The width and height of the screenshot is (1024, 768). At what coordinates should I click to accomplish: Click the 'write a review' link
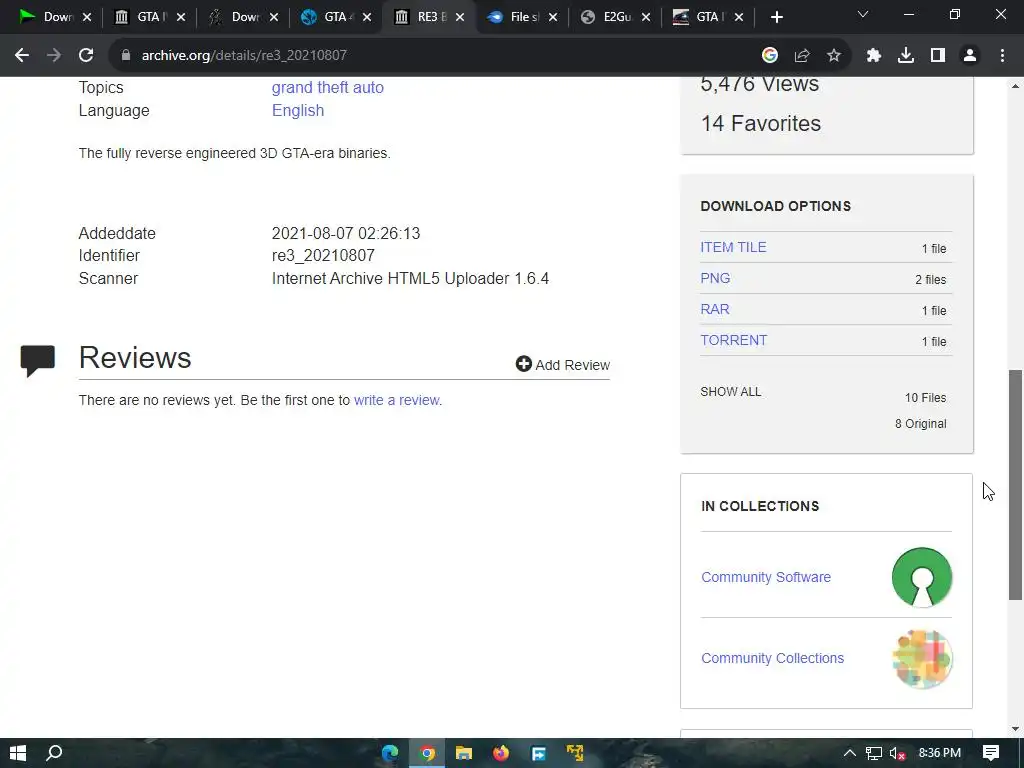397,400
